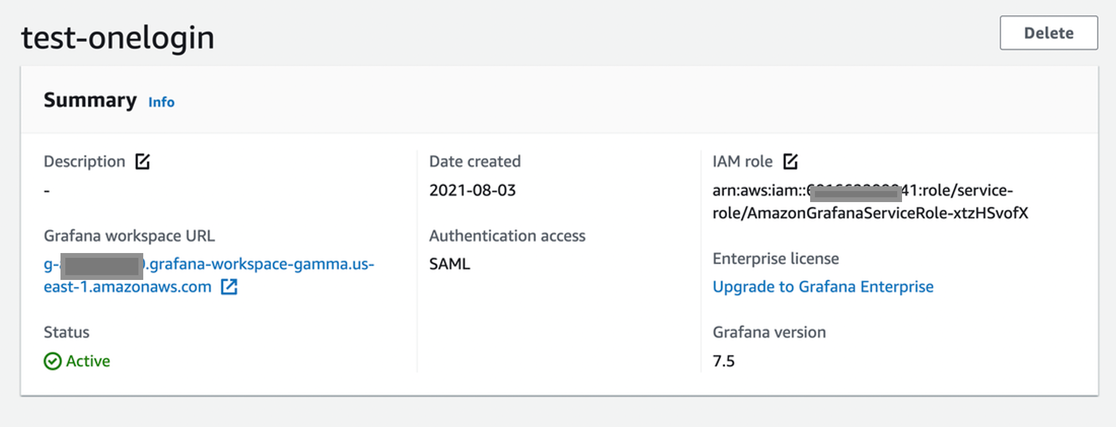
Task: Click the Grafana version number 7.5
Action: pyautogui.click(x=723, y=361)
